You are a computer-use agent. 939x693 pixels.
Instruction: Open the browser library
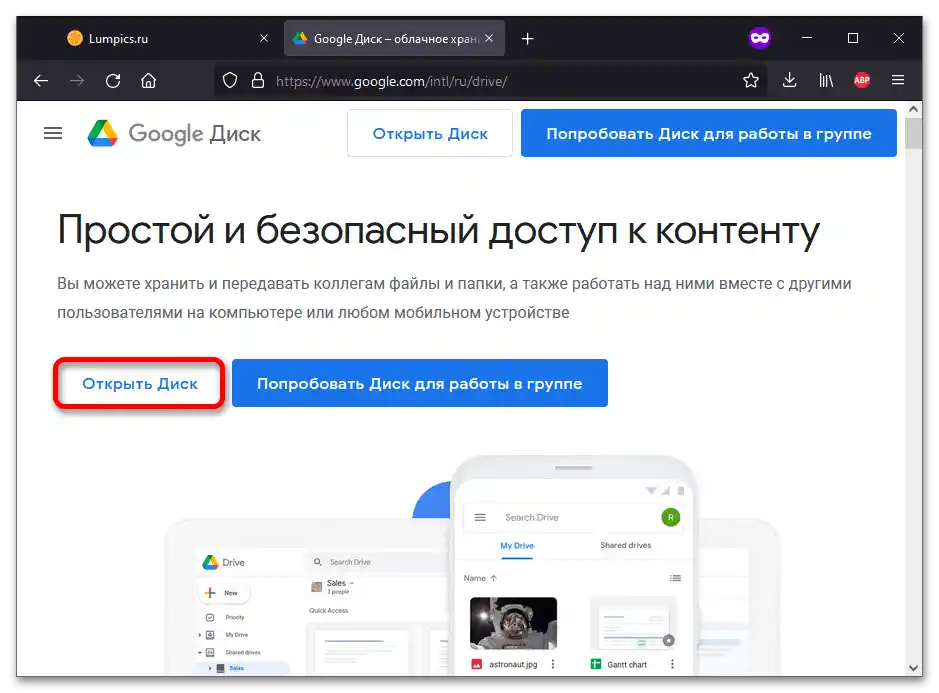coord(826,80)
